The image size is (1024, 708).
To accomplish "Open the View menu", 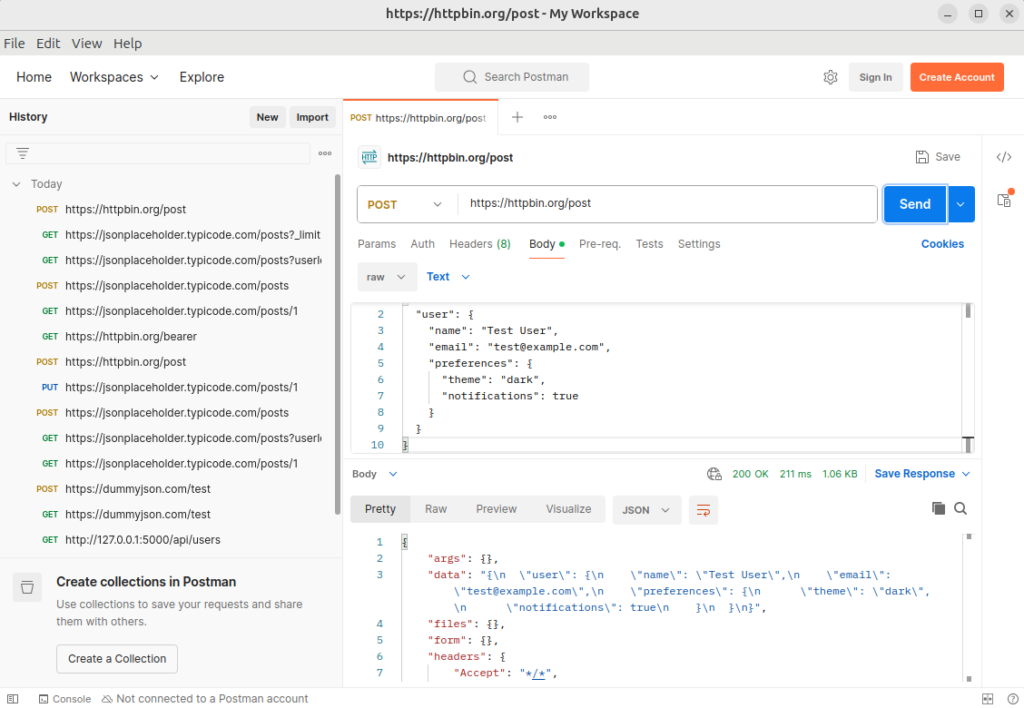I will pos(87,44).
